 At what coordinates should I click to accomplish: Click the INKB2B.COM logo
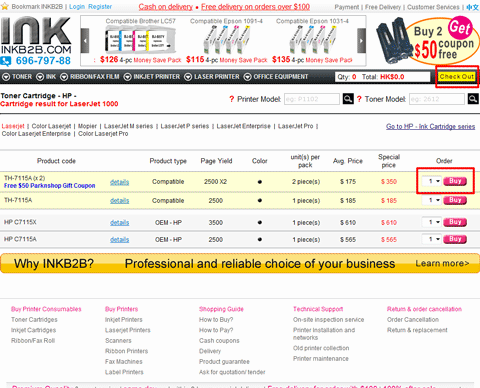tap(36, 35)
